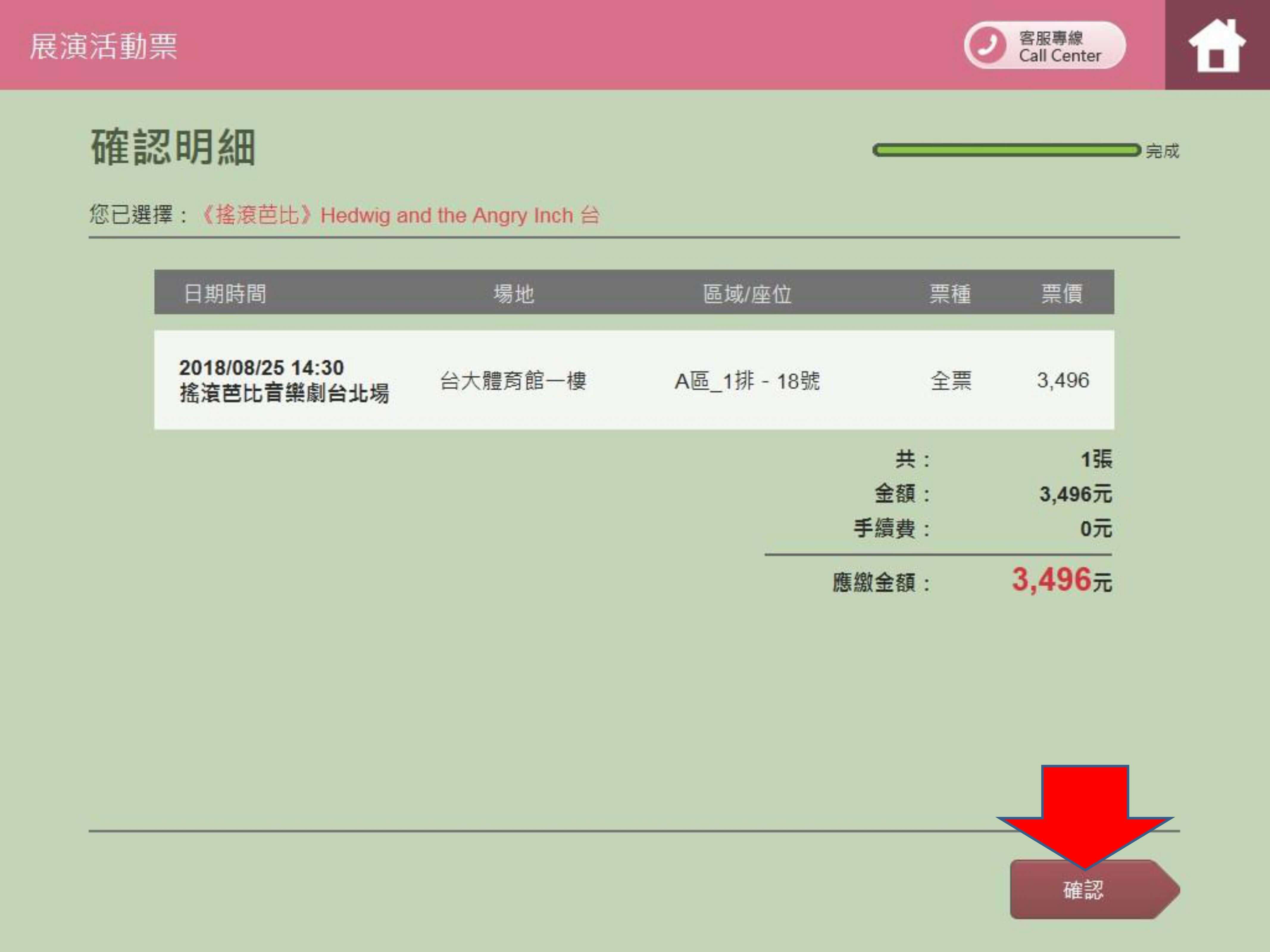Open the 客服專線 Call Center button
1270x952 pixels.
tap(1044, 45)
